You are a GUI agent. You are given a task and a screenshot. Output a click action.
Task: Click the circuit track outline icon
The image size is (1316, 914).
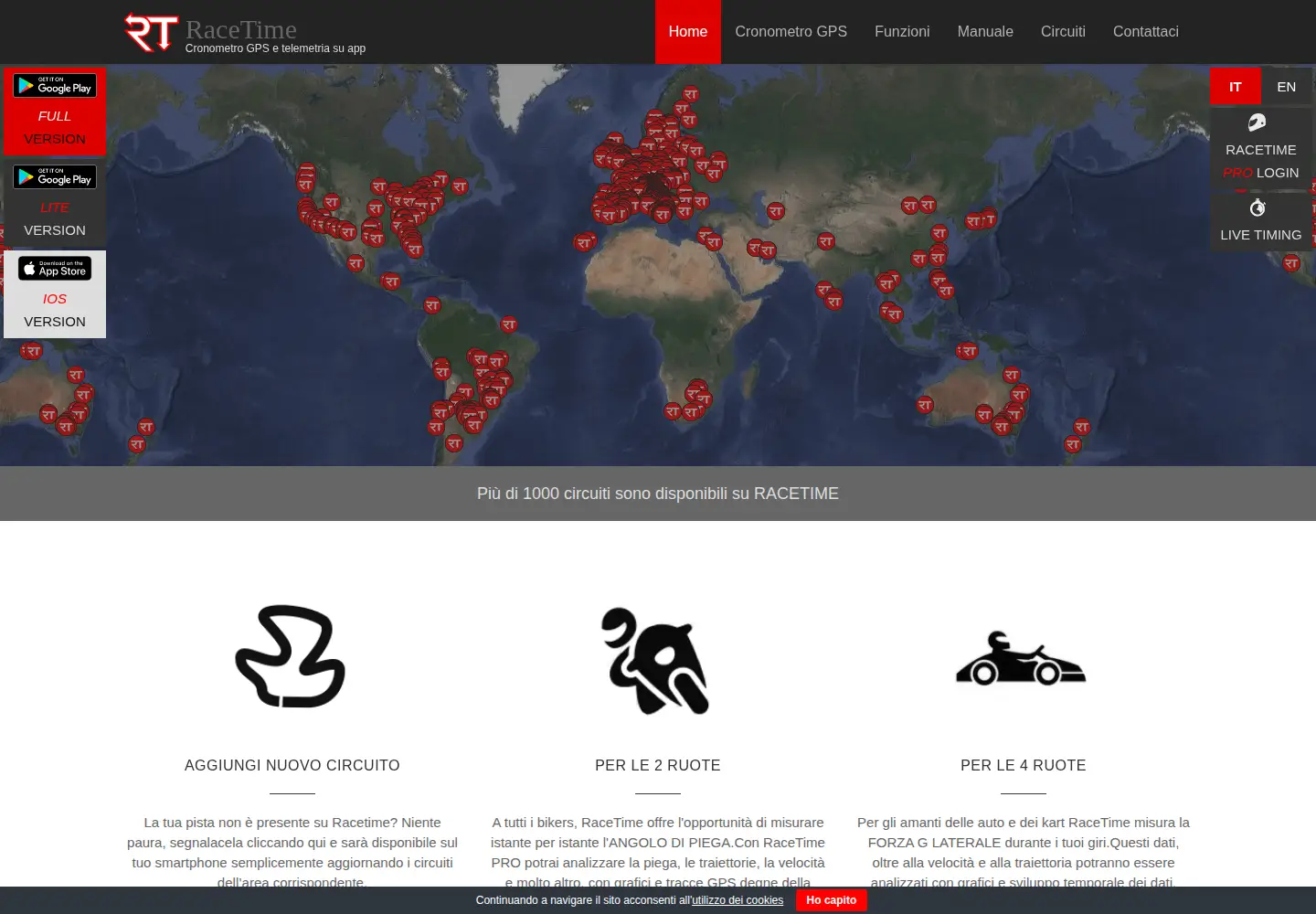(291, 656)
